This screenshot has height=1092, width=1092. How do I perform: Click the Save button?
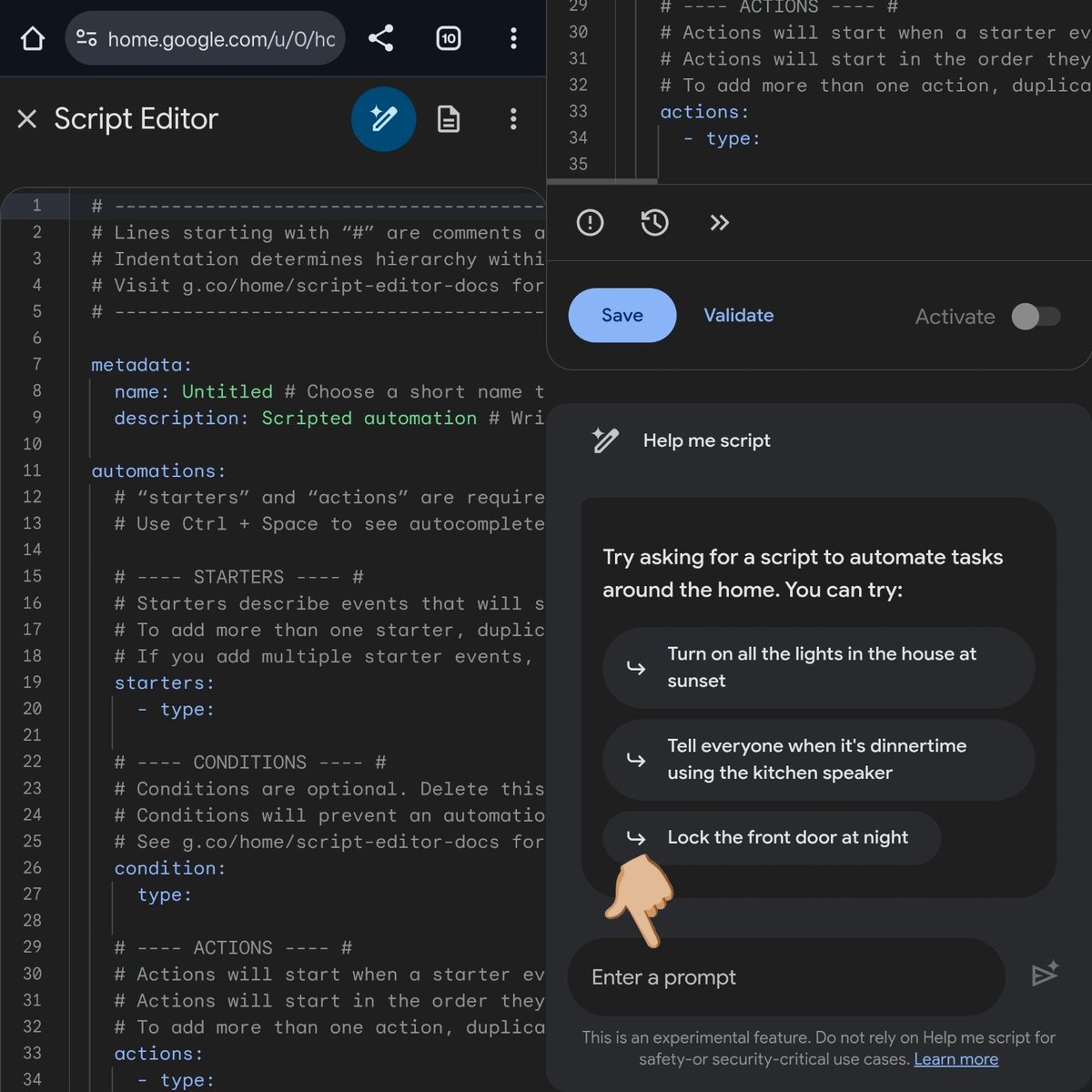tap(622, 316)
